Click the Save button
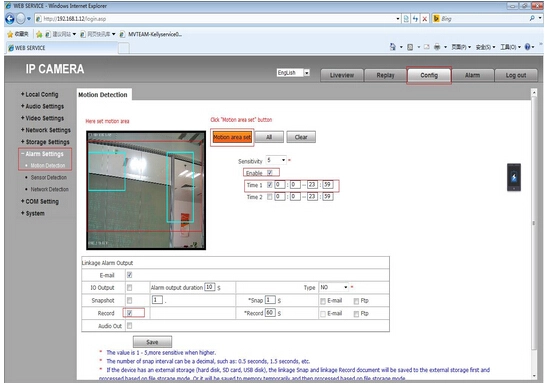Image resolution: width=550 pixels, height=386 pixels. (x=152, y=342)
